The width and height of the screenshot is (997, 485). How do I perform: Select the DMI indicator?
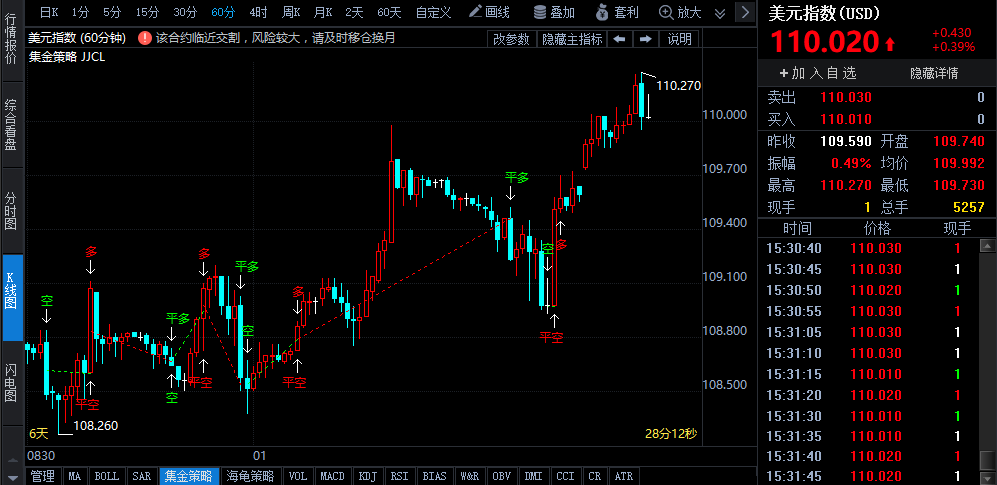534,476
